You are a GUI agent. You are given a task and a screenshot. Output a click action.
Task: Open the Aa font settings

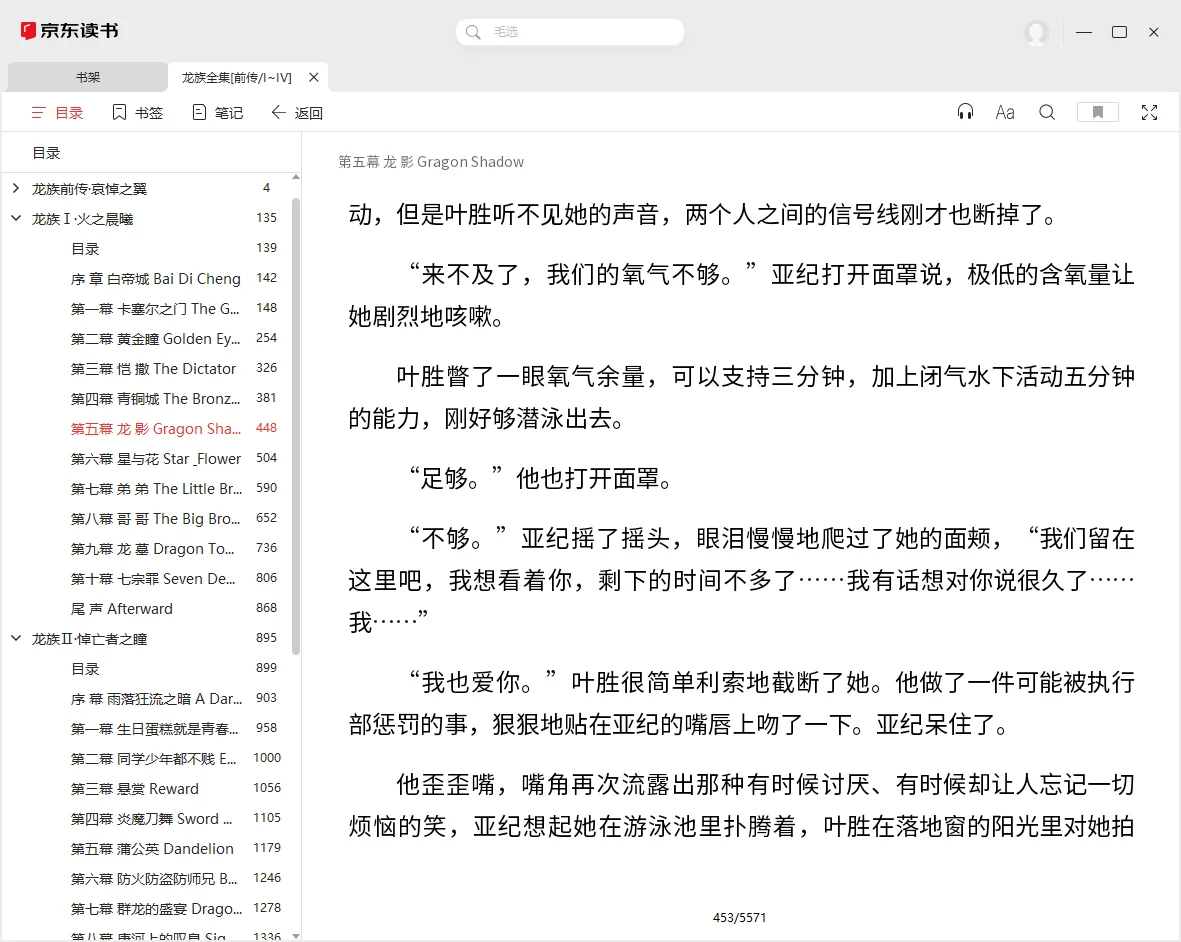(1005, 112)
